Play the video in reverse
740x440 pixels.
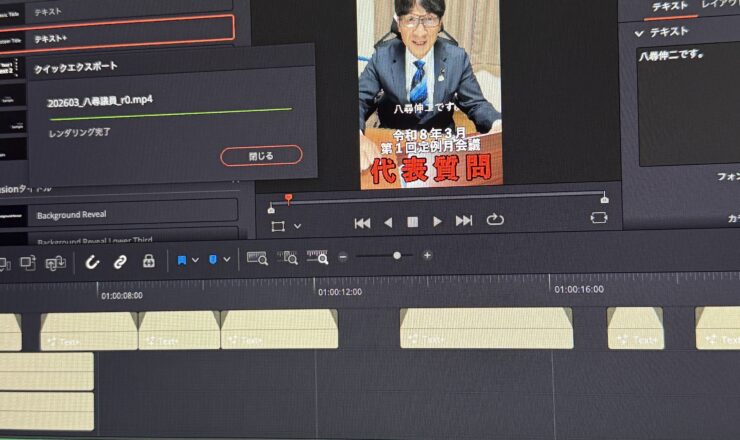[x=388, y=221]
